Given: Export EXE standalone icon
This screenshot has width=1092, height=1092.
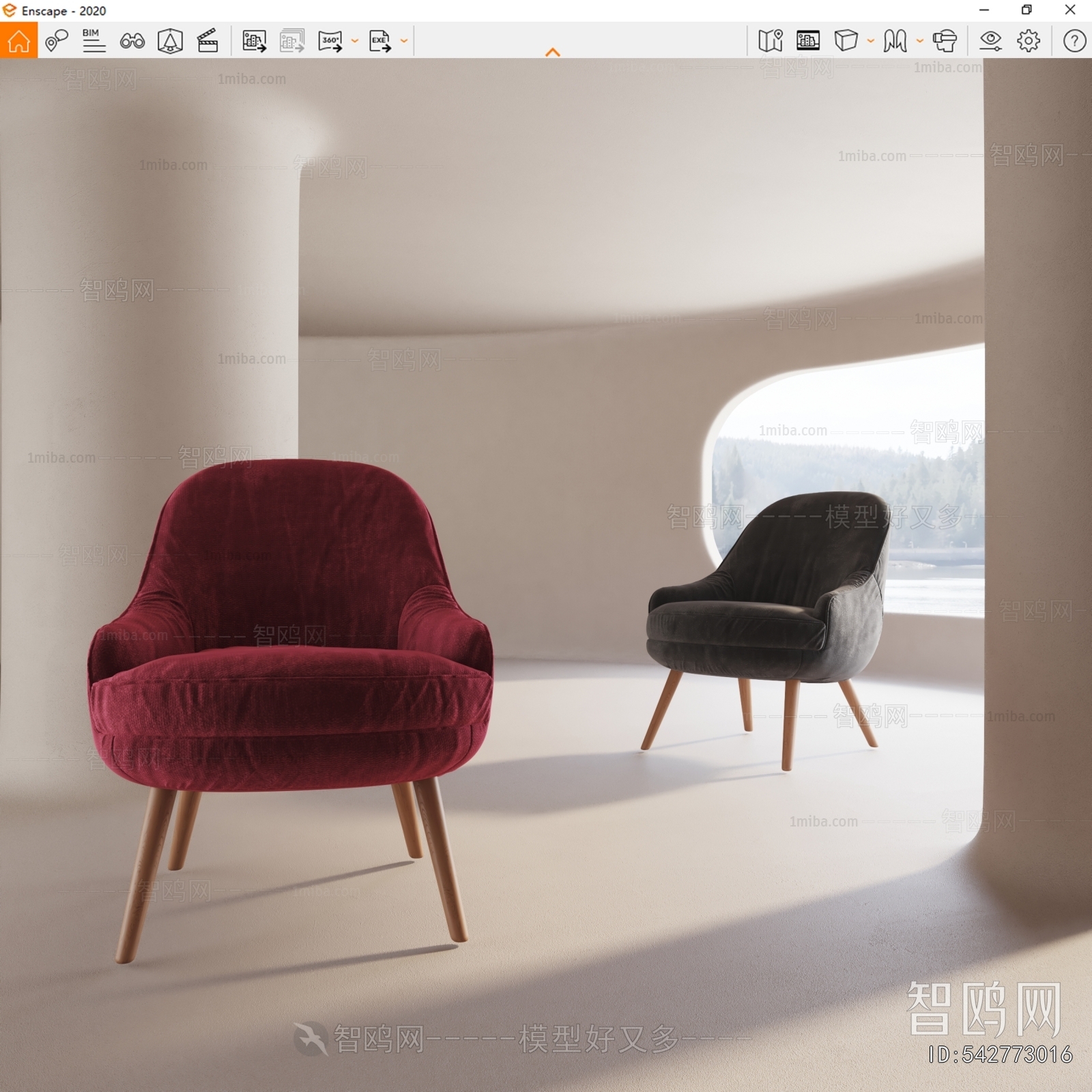Looking at the screenshot, I should tap(380, 41).
